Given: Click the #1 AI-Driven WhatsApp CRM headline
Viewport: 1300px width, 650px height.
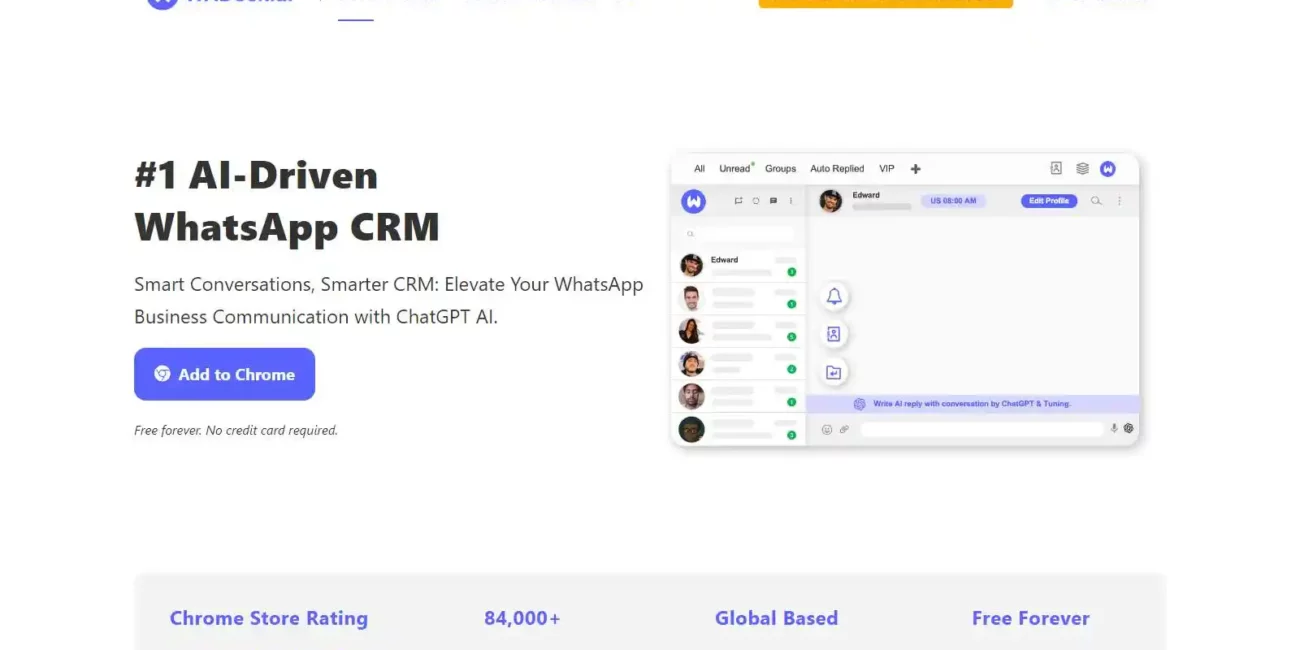Looking at the screenshot, I should (x=287, y=201).
